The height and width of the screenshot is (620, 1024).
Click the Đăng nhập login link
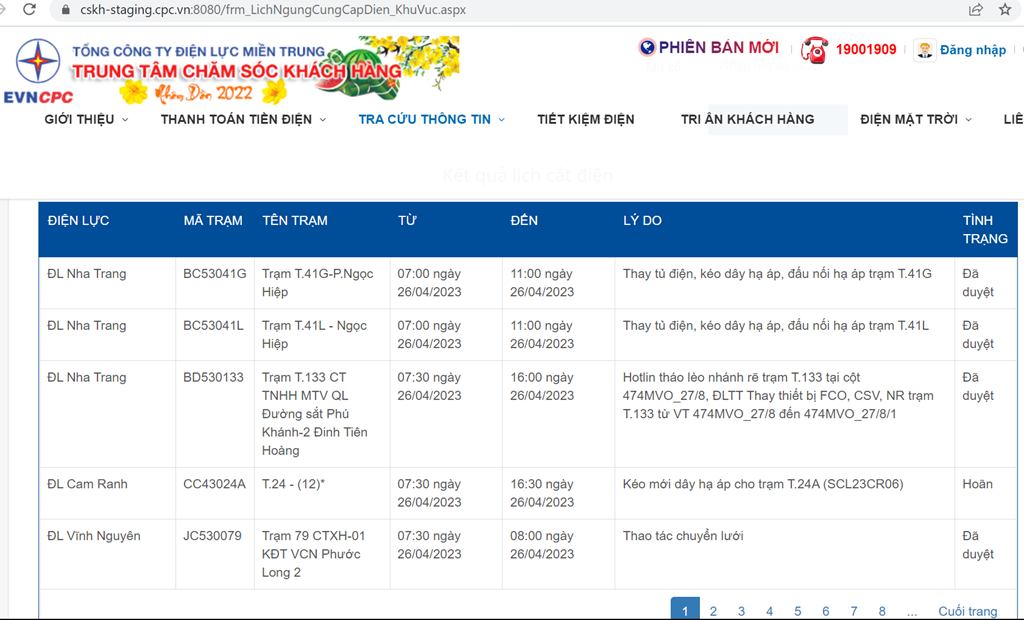(972, 50)
